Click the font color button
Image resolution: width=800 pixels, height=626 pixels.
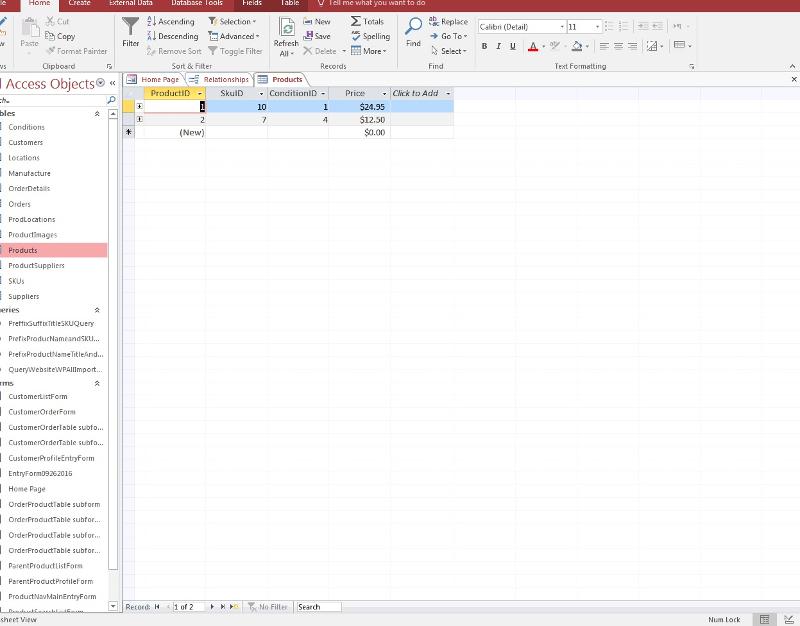[532, 46]
